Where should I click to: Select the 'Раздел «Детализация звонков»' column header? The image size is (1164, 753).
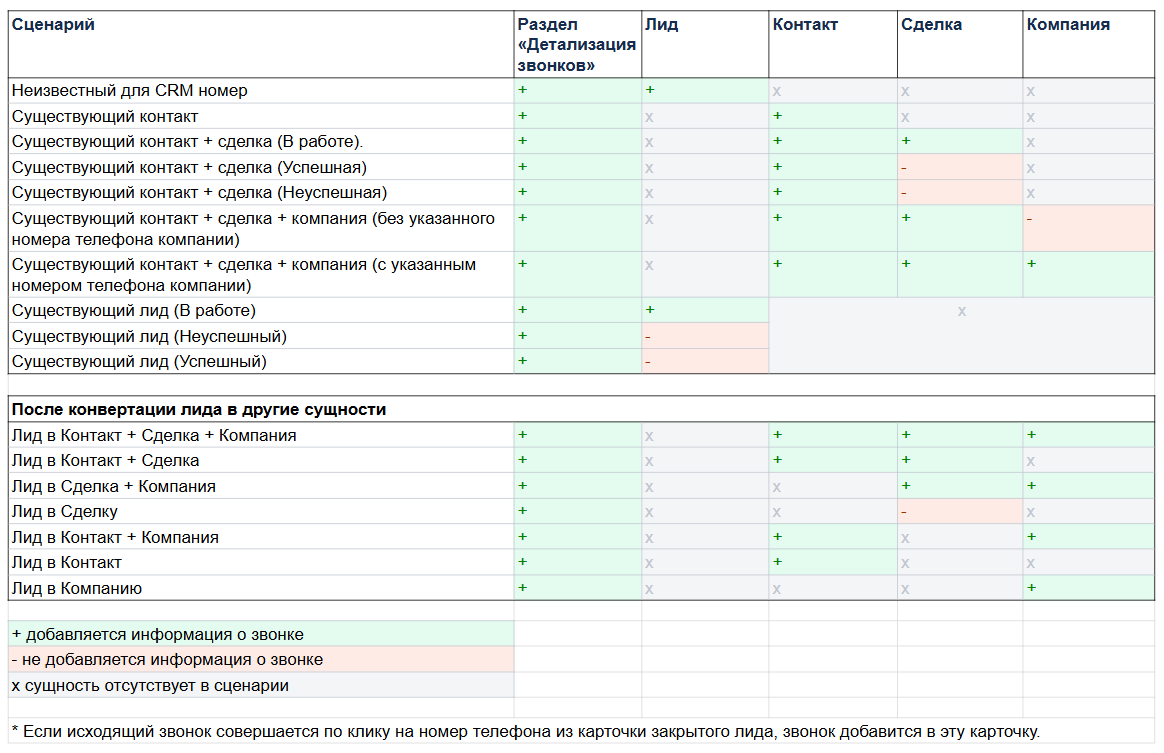tap(577, 45)
